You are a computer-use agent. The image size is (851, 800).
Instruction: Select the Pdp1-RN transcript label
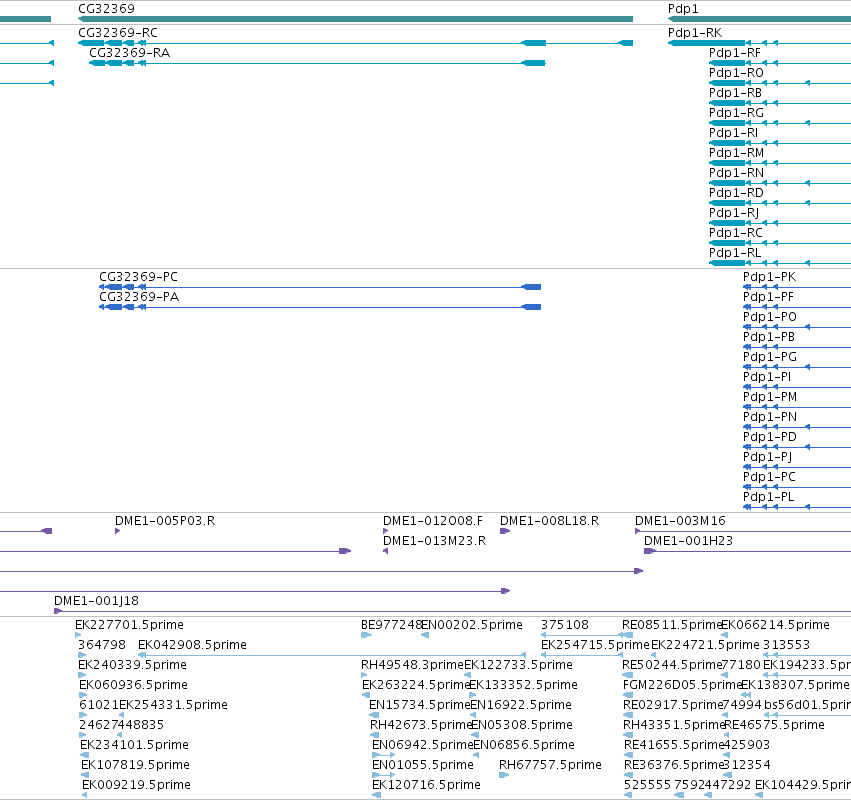736,173
